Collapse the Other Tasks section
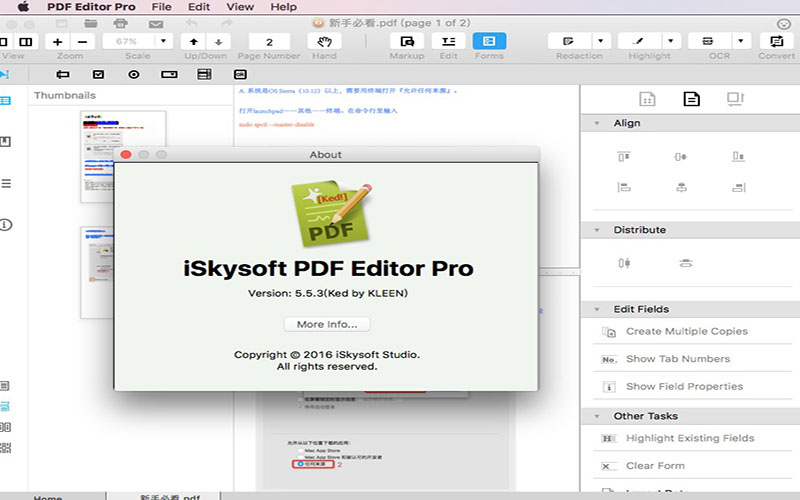This screenshot has height=500, width=800. (597, 416)
